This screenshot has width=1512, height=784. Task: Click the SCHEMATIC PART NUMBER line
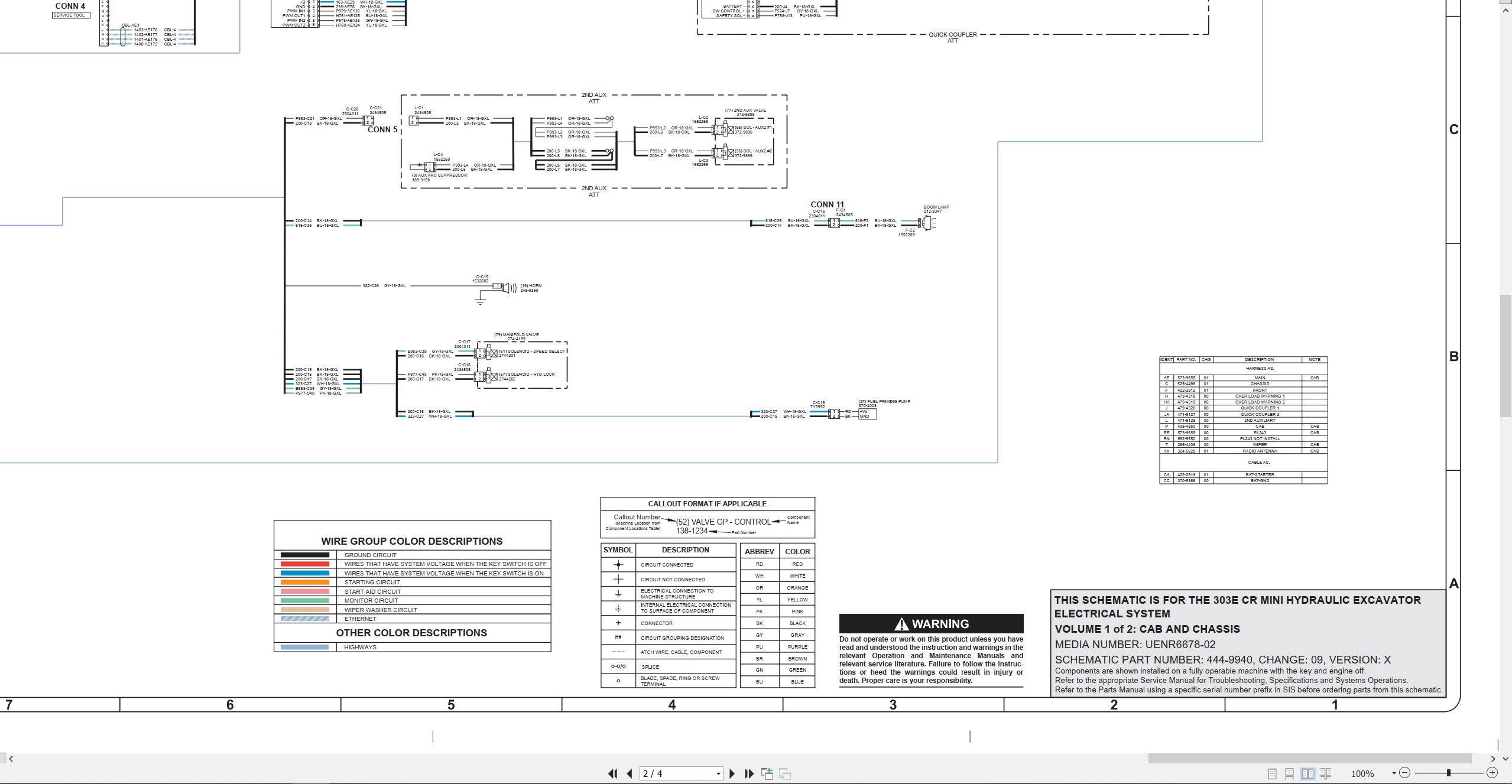pyautogui.click(x=1222, y=660)
